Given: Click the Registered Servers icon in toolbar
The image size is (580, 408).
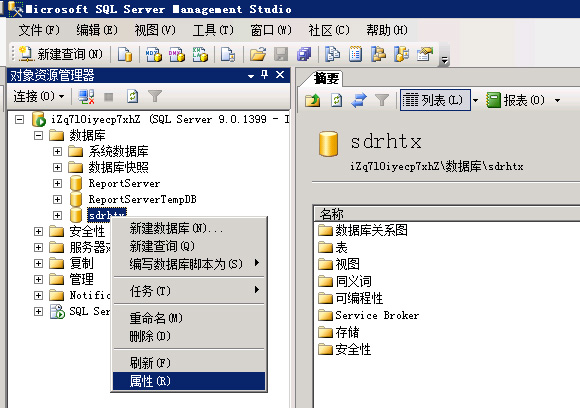Looking at the screenshot, I should (x=332, y=54).
